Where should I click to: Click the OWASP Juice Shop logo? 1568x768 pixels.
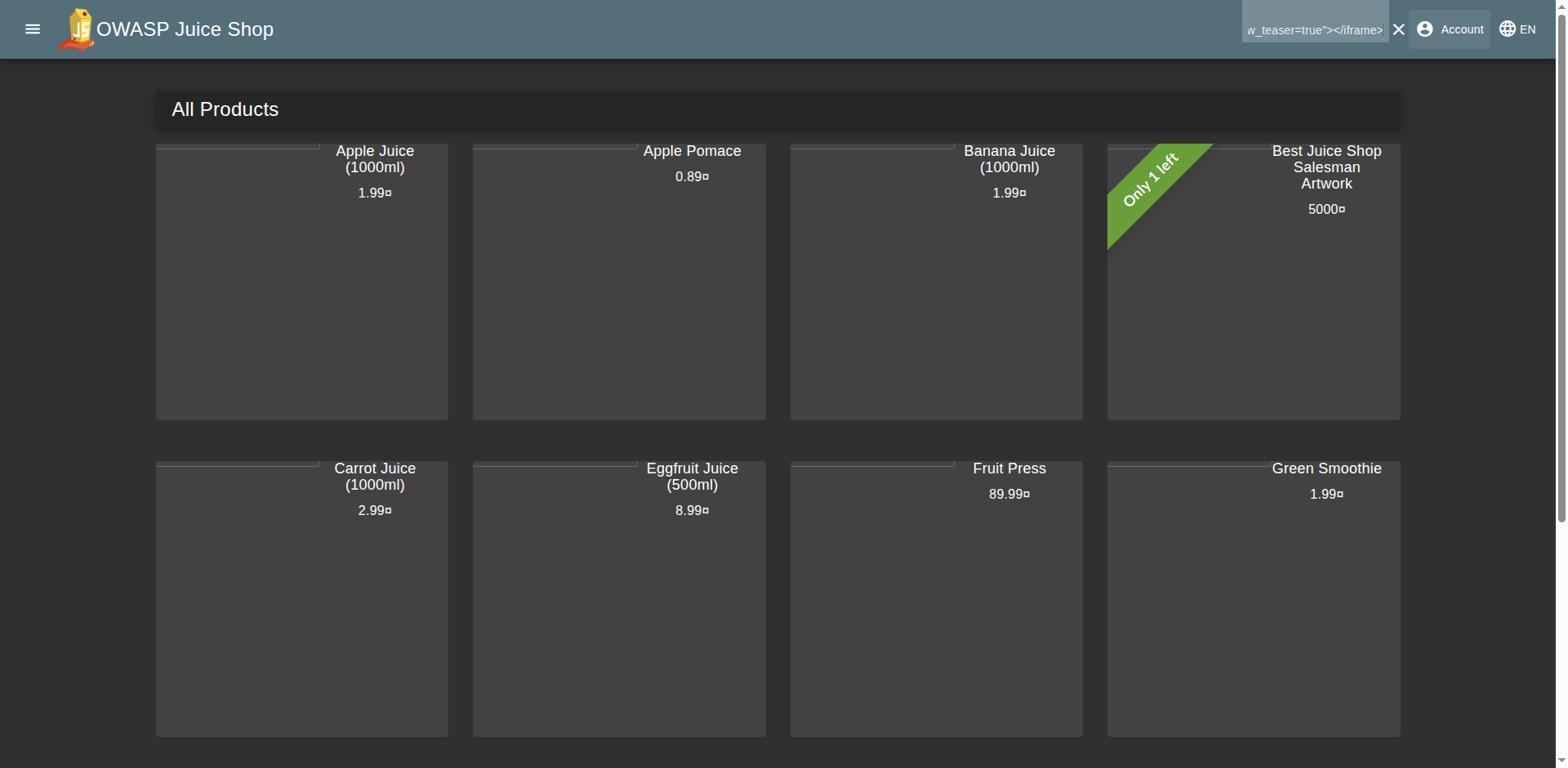coord(77,29)
